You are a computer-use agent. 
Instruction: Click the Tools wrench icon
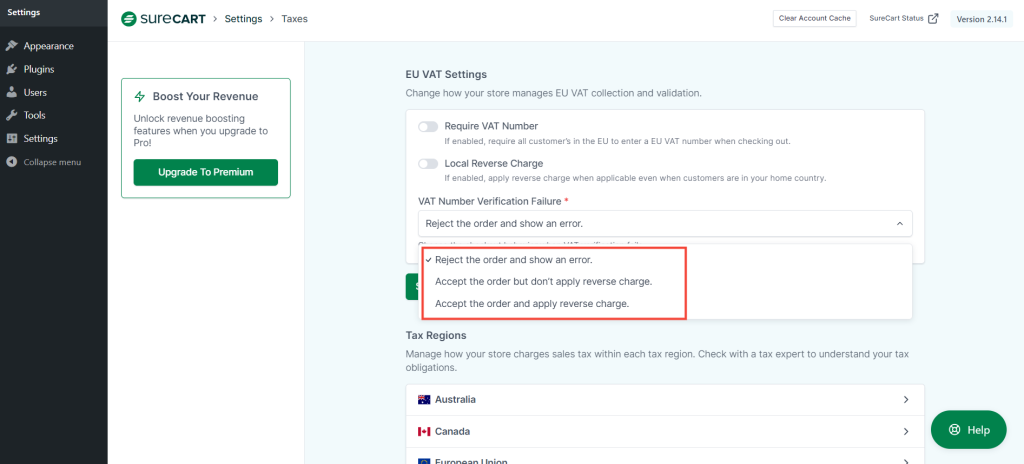click(x=12, y=115)
